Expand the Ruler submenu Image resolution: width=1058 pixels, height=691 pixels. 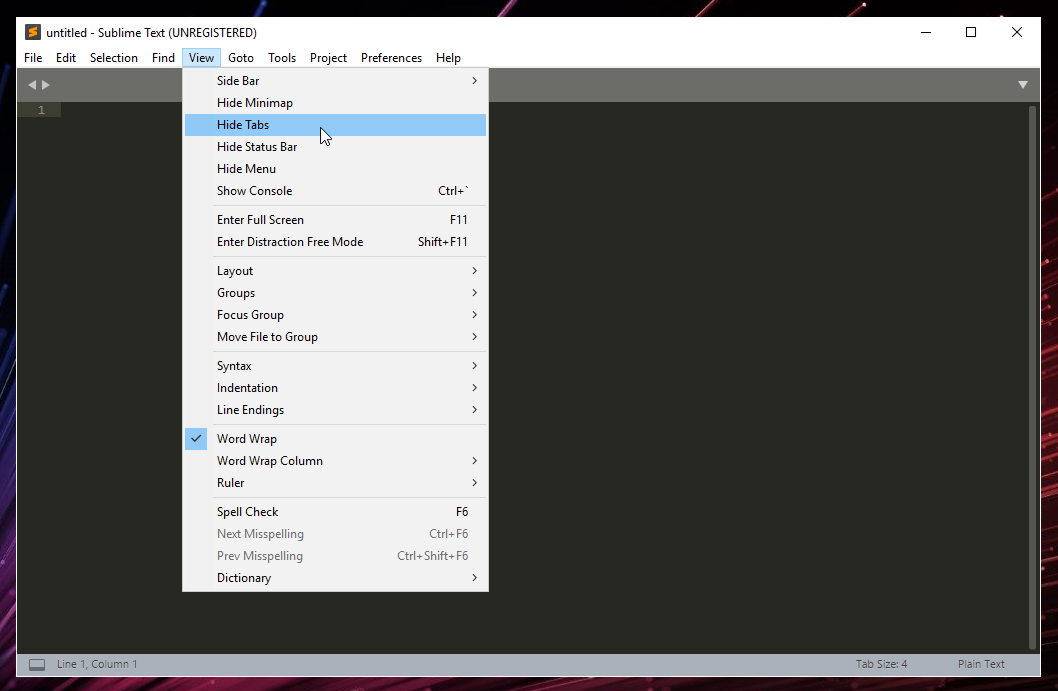pos(335,482)
